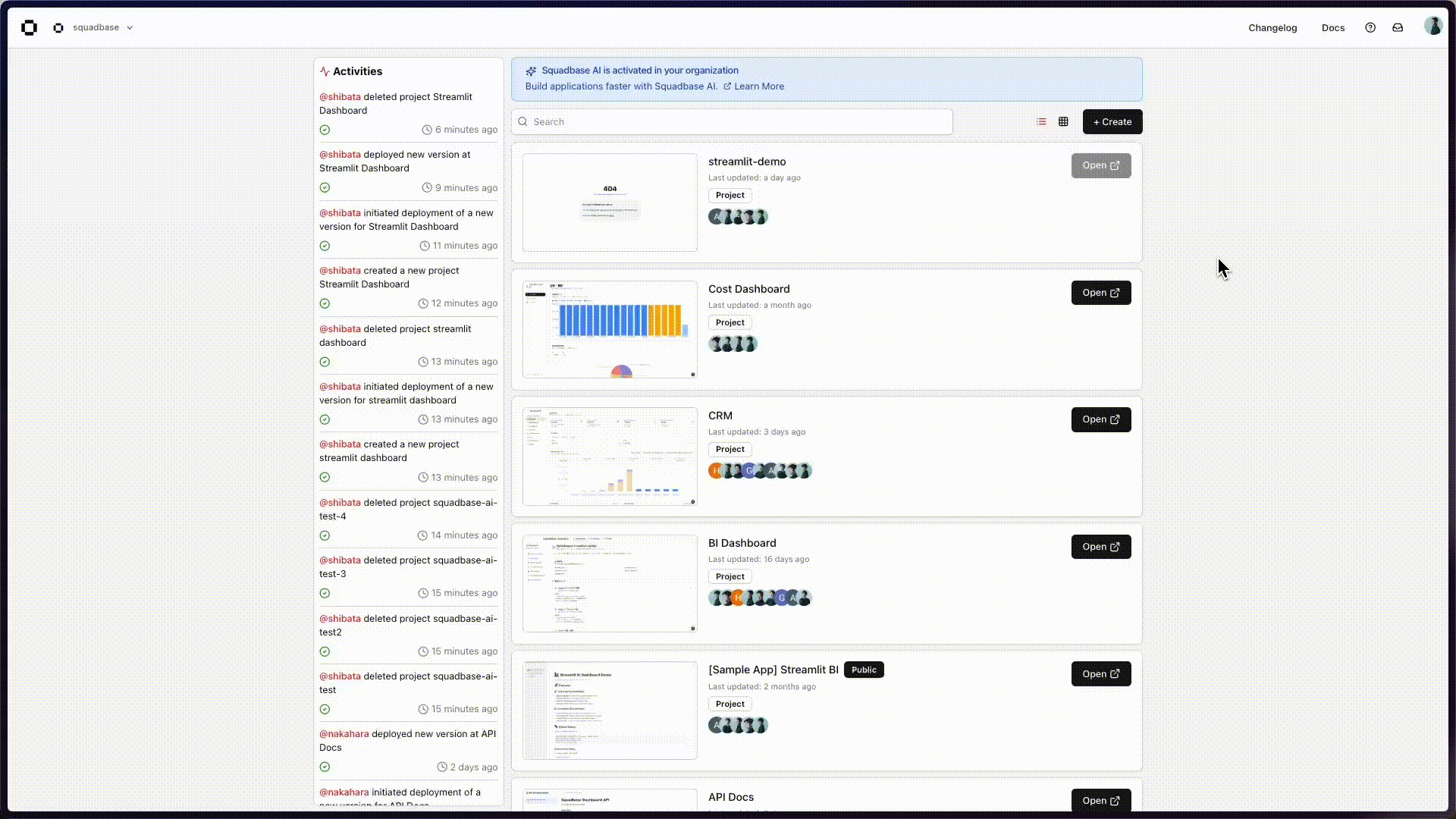Open the BI Dashboard project

(x=1100, y=547)
